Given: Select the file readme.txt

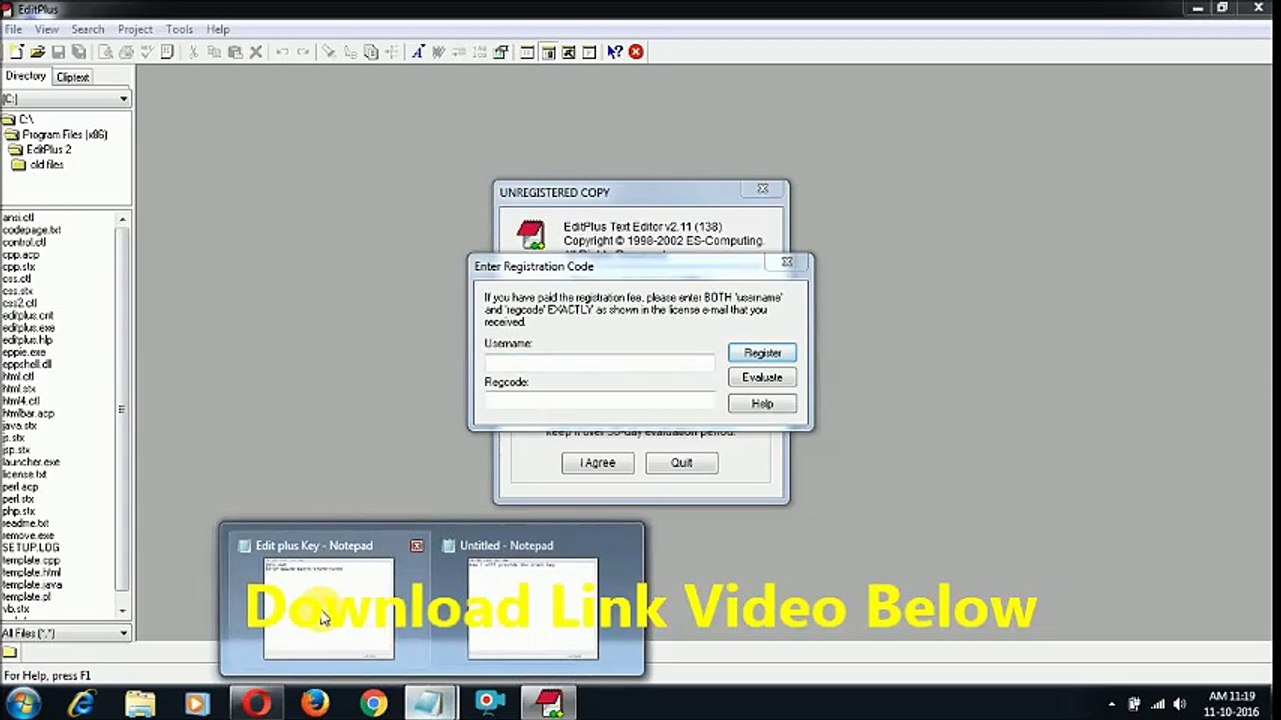Looking at the screenshot, I should [25, 523].
